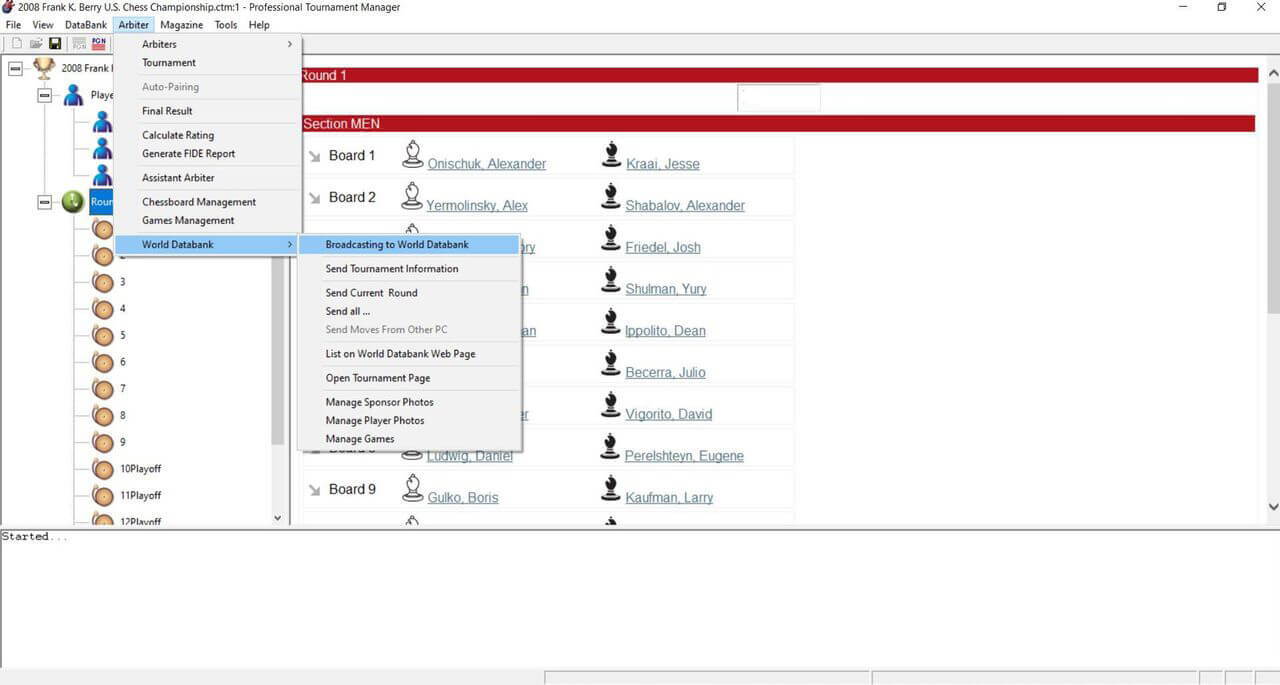The width and height of the screenshot is (1280, 685).
Task: Select Calculate Rating menu entry
Action: point(207,135)
